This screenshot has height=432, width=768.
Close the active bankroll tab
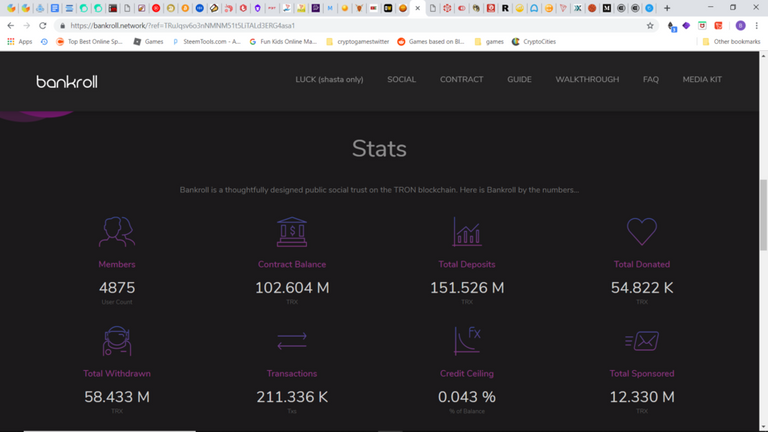[x=417, y=8]
